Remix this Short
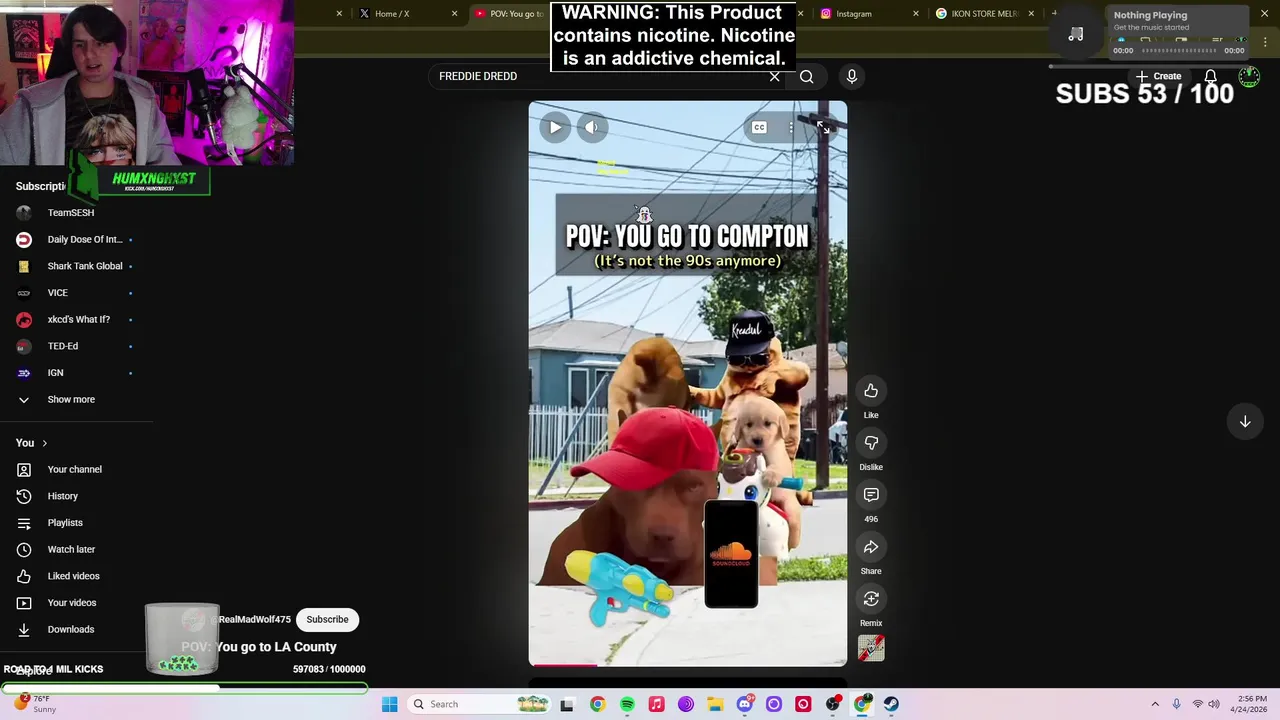1280x720 pixels. point(871,599)
